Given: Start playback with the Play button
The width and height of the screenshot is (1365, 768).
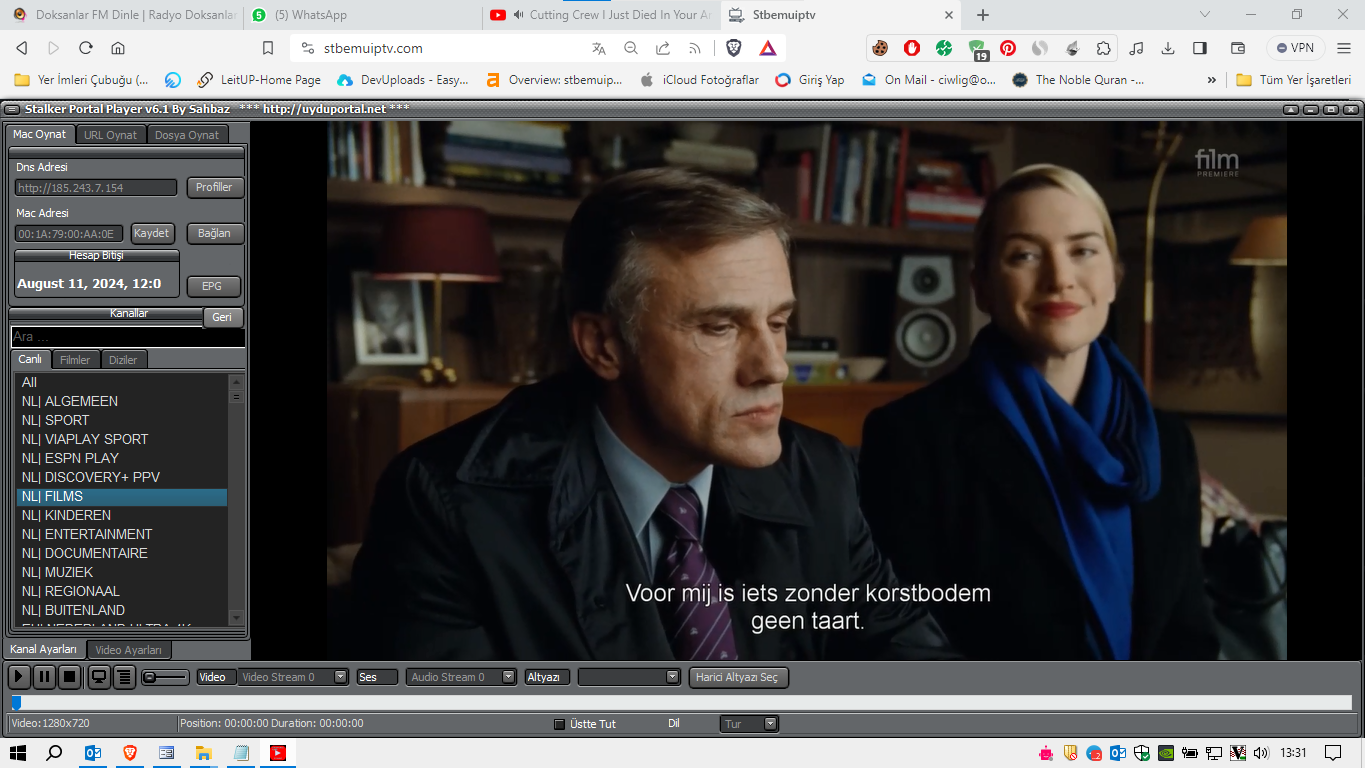Looking at the screenshot, I should coord(19,677).
